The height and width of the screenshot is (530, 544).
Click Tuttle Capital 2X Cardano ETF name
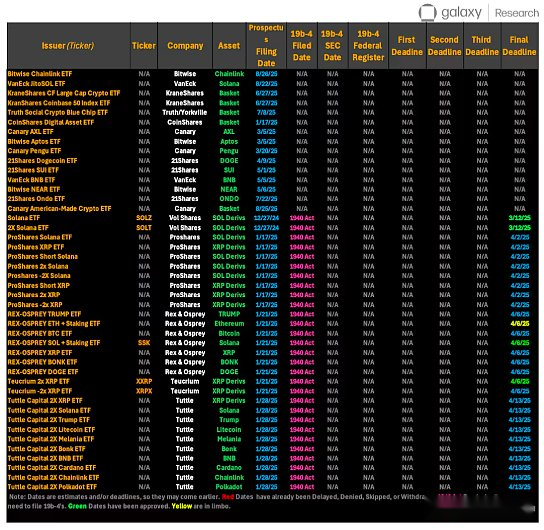(52, 468)
